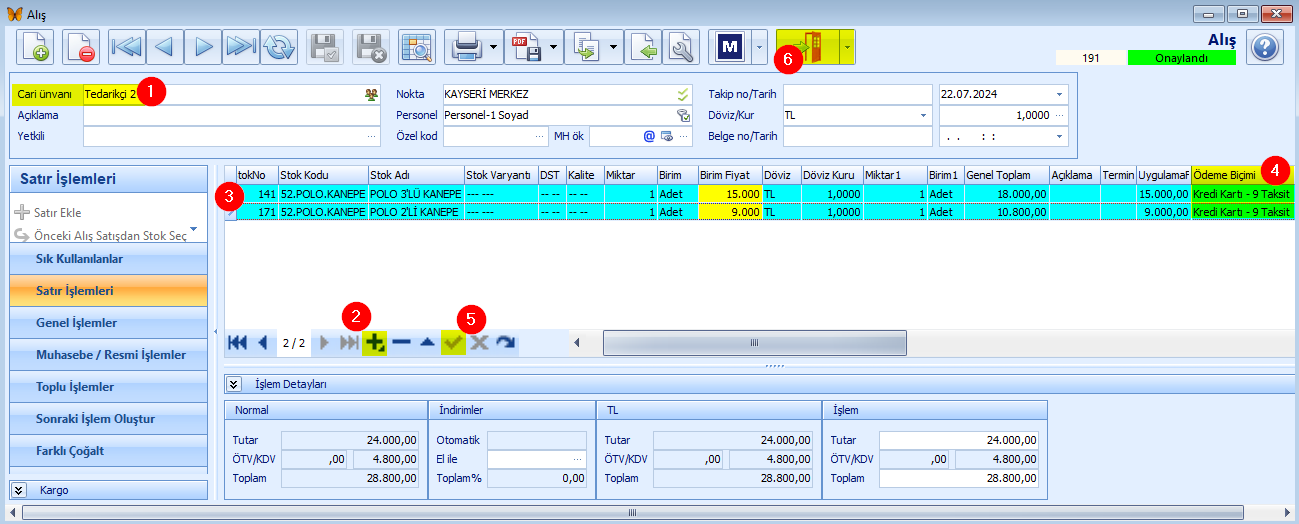
Task: Open the printer dropdown arrow
Action: coord(495,47)
